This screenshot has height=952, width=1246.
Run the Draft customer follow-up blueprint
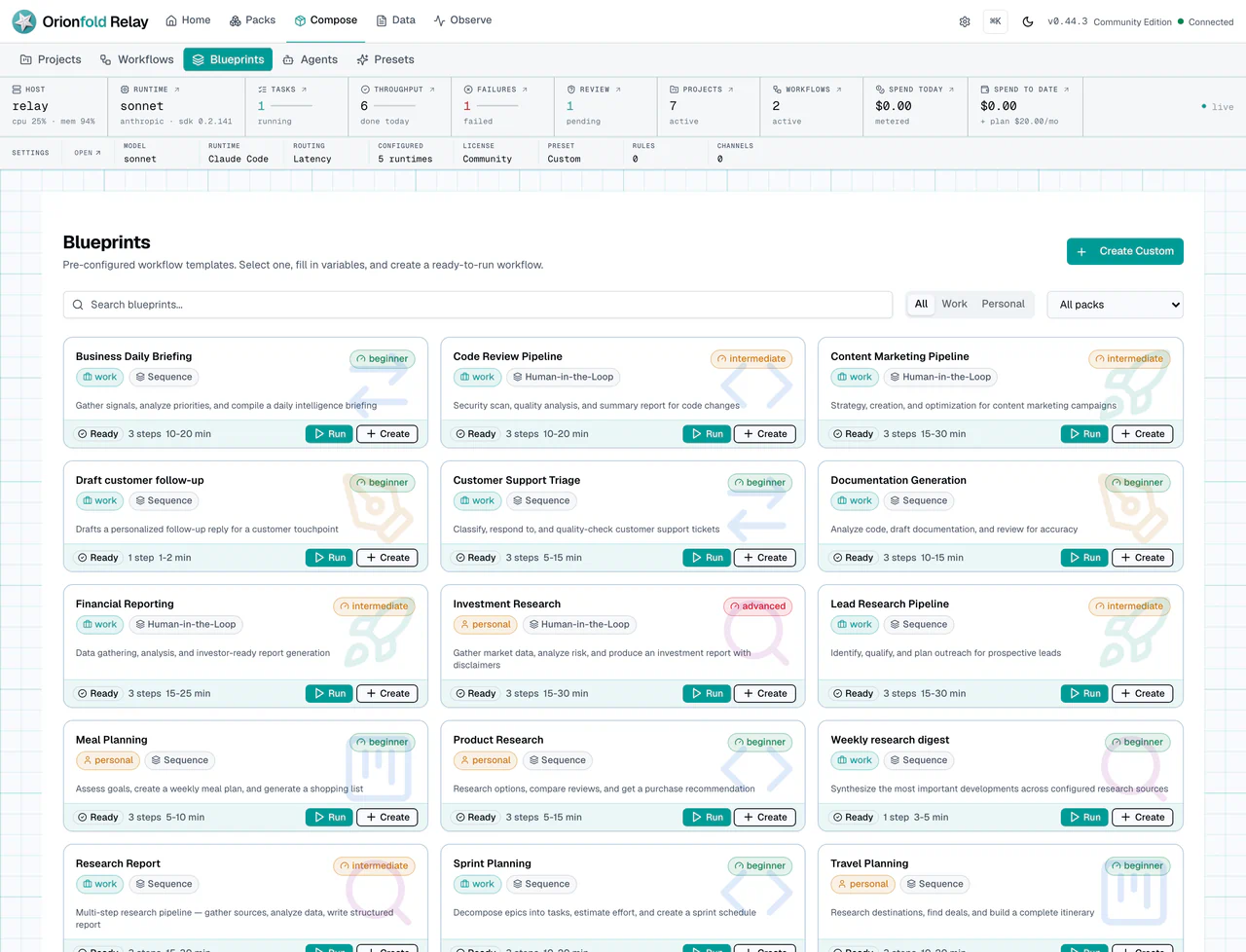[329, 558]
